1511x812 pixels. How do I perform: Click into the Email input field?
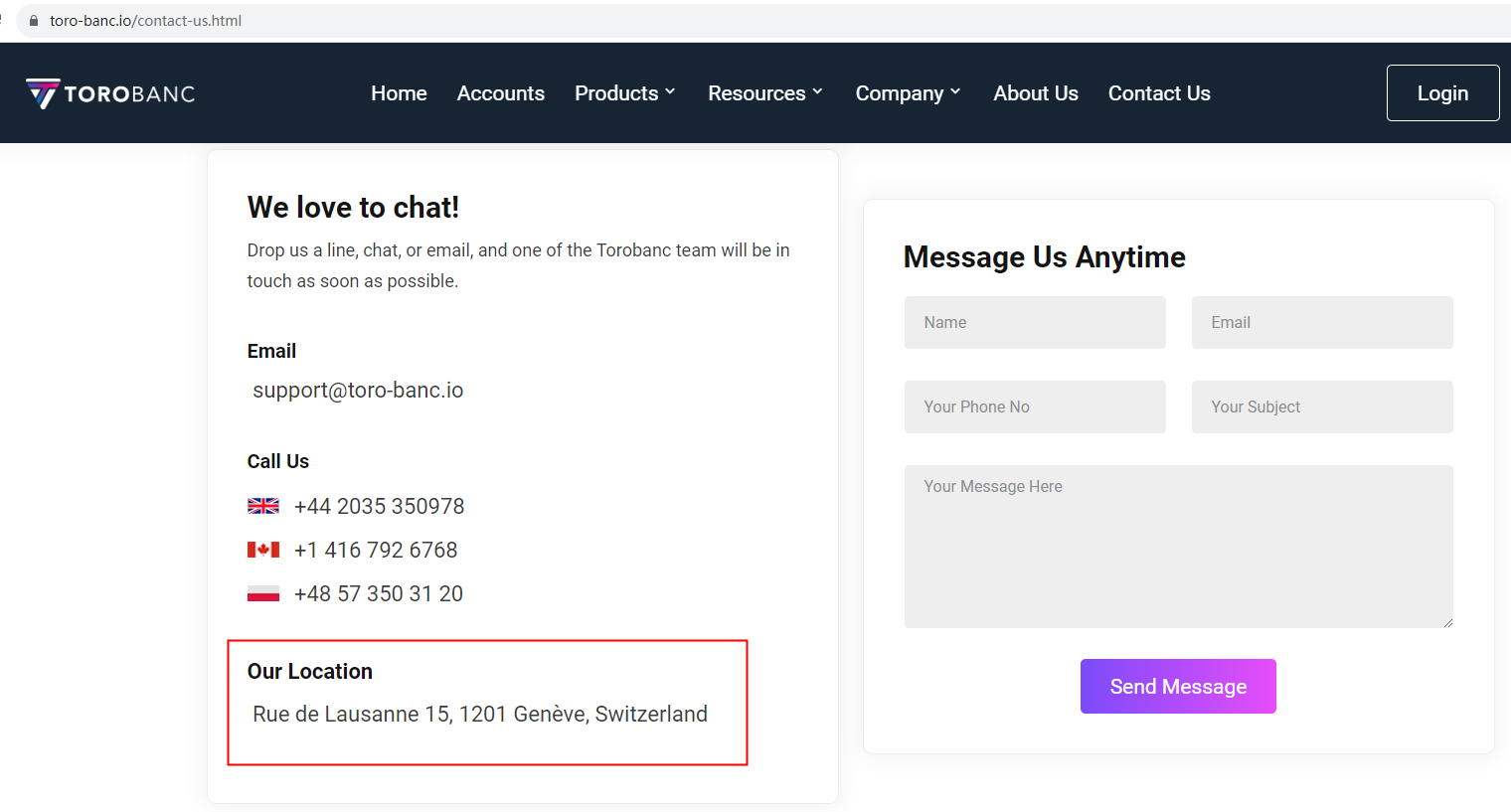tap(1322, 322)
